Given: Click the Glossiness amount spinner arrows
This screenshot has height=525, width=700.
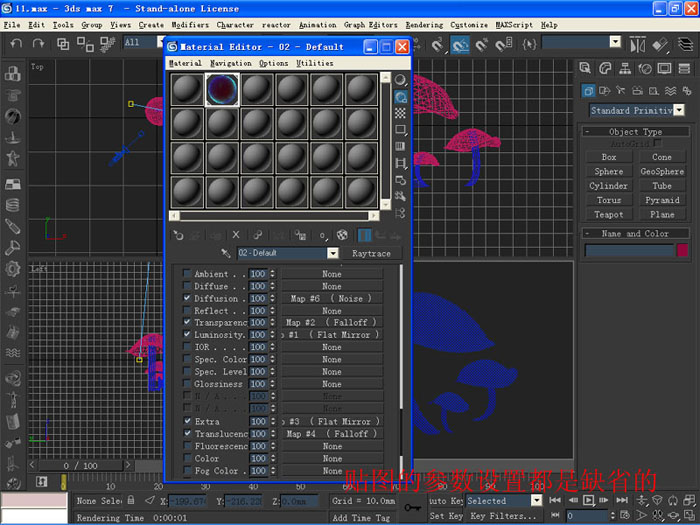Looking at the screenshot, I should (x=272, y=383).
